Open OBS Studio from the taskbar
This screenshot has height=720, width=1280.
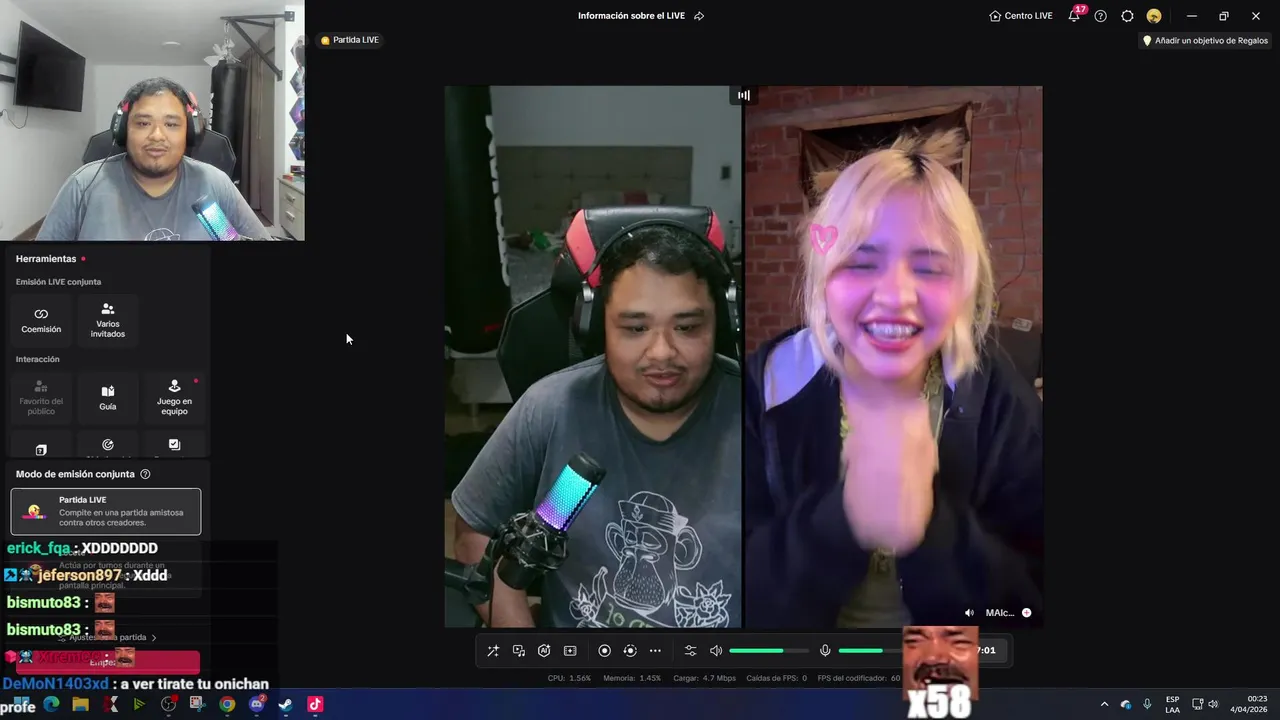[168, 704]
